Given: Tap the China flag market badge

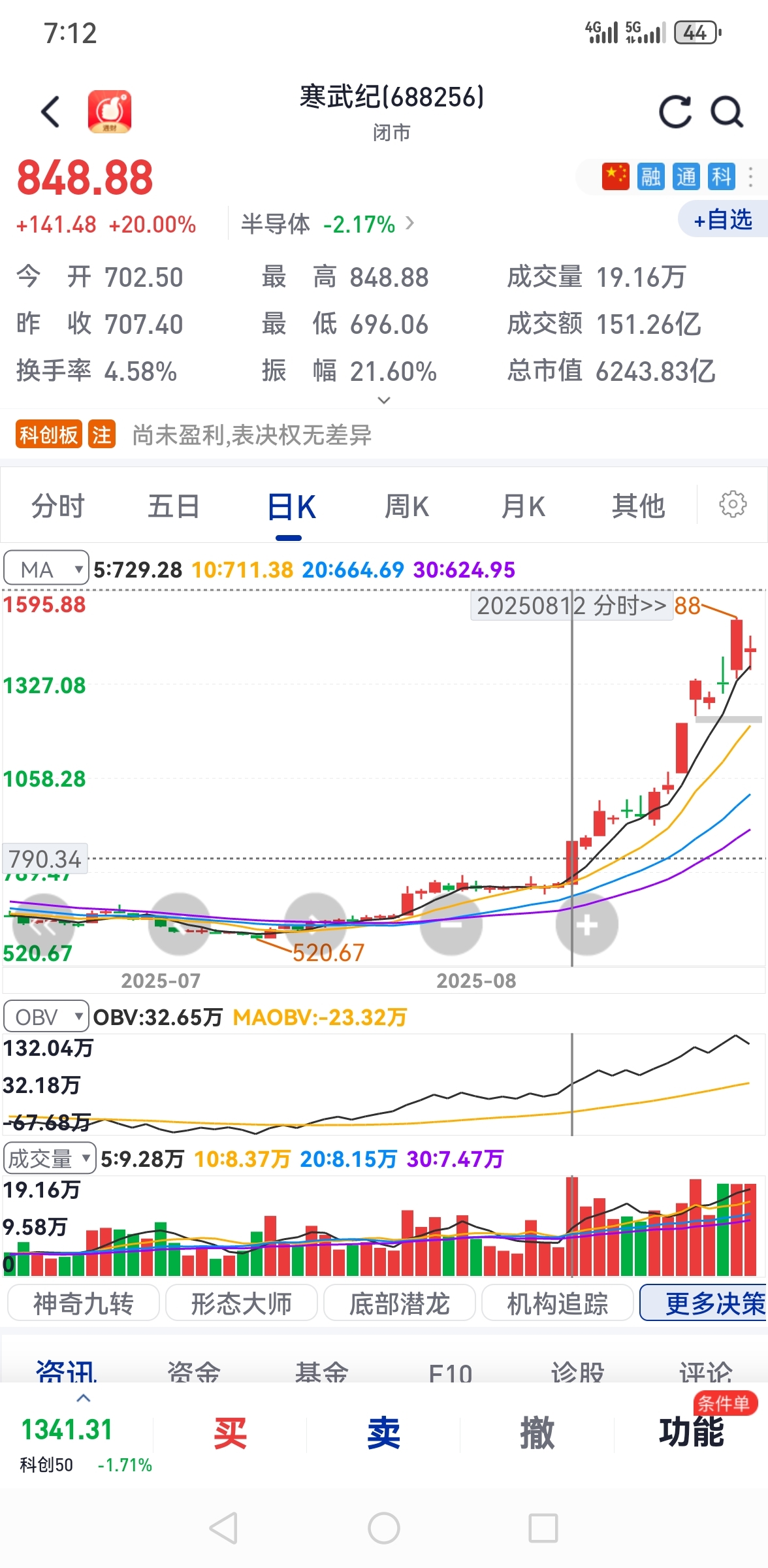Looking at the screenshot, I should click(x=615, y=176).
